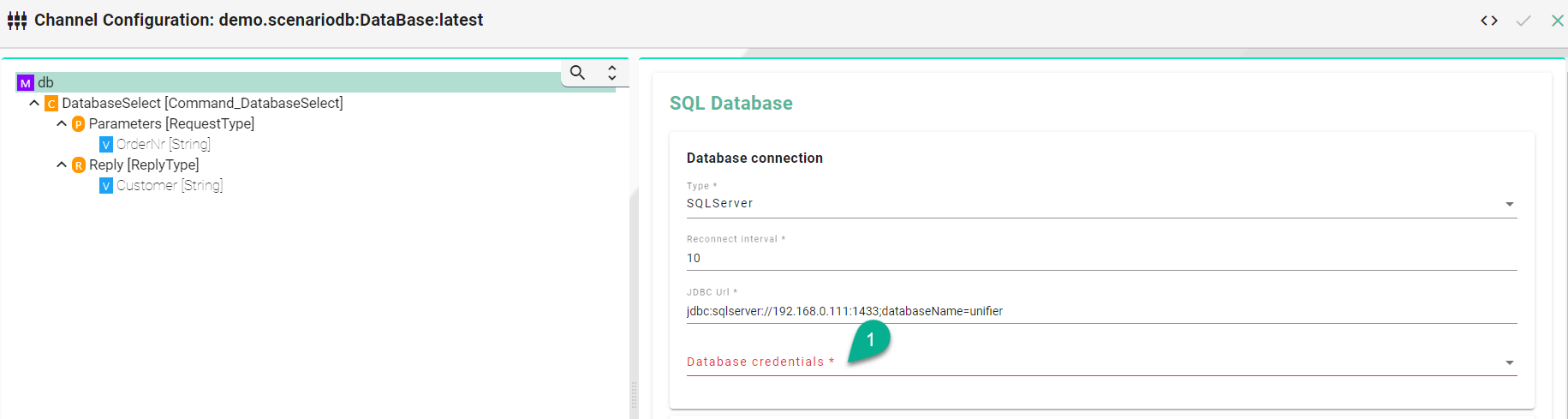
Task: Click the checkmark apply icon
Action: [1523, 21]
